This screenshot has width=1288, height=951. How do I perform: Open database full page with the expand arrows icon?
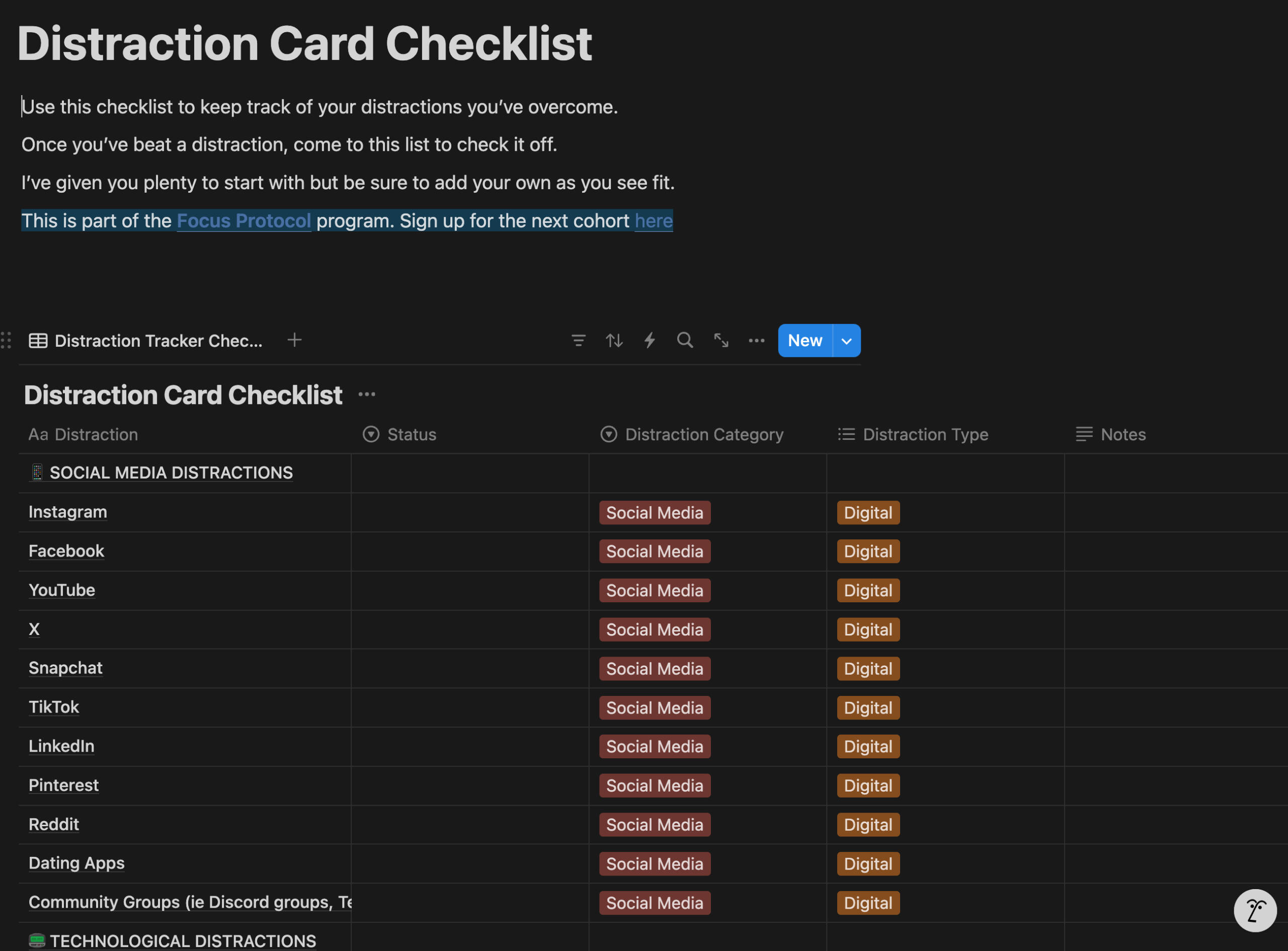(x=721, y=341)
